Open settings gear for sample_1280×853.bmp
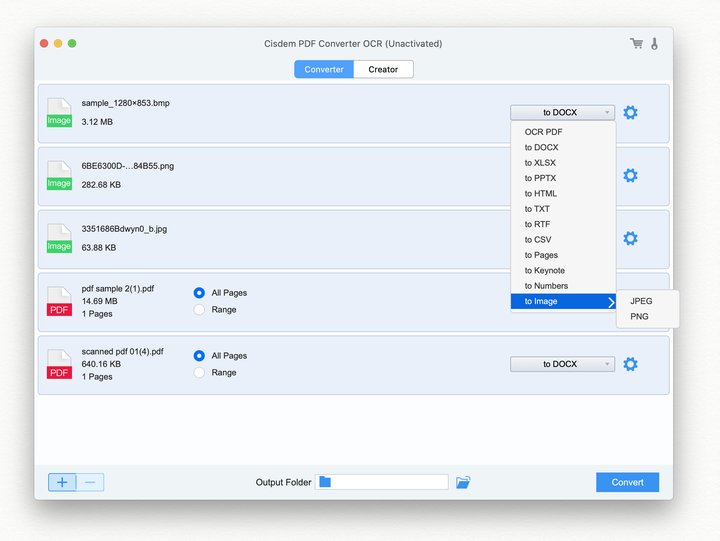 [630, 113]
